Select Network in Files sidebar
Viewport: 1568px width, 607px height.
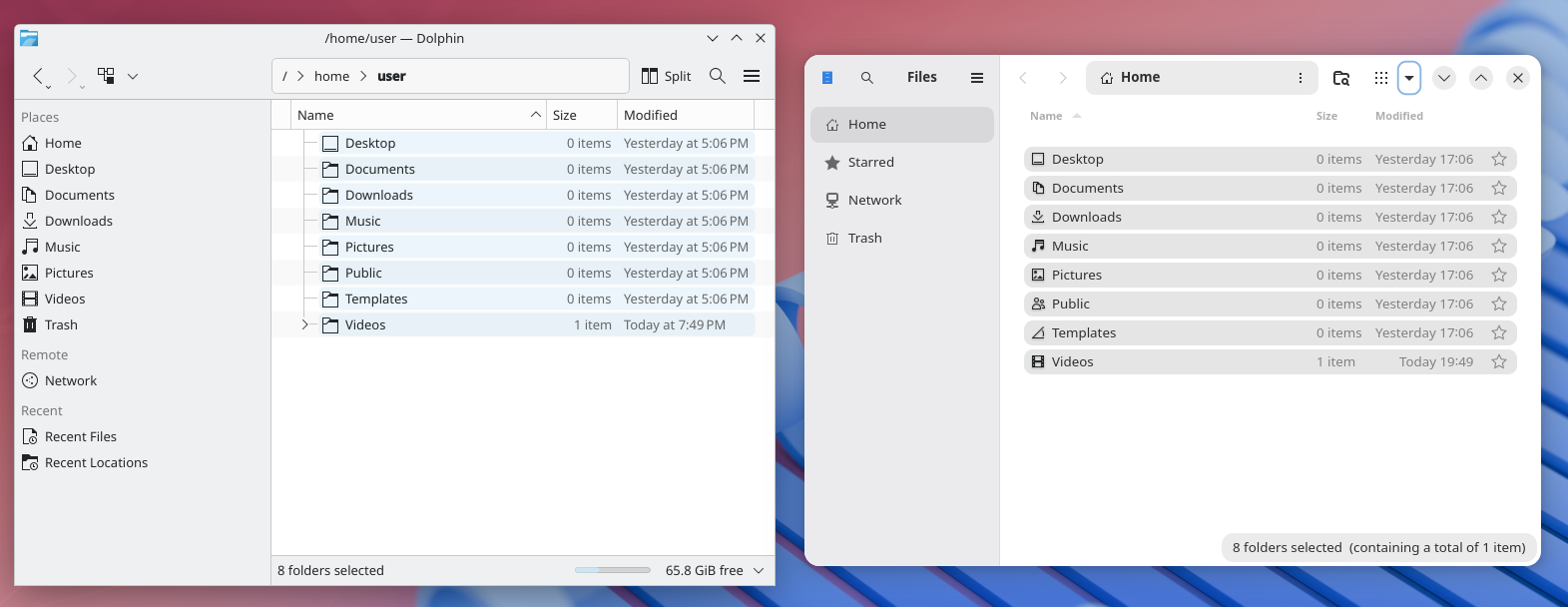(902, 201)
